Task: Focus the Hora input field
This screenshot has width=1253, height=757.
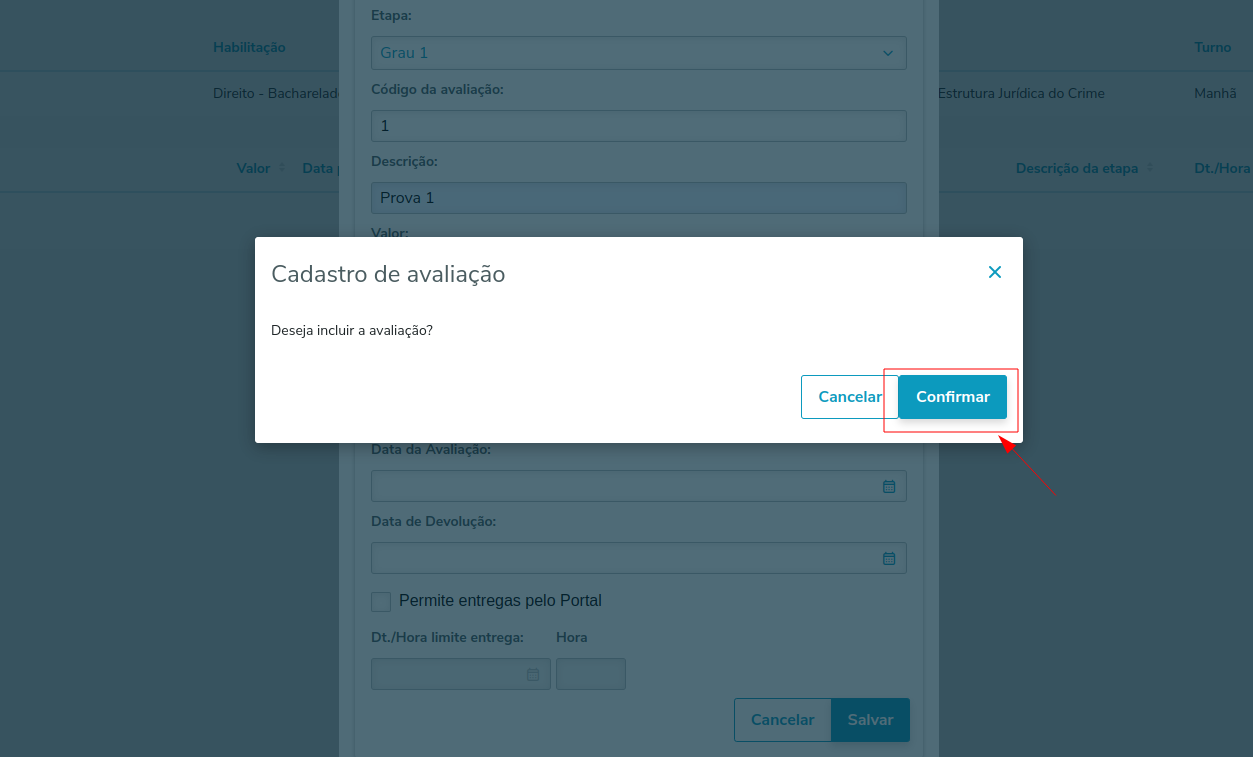Action: point(591,674)
